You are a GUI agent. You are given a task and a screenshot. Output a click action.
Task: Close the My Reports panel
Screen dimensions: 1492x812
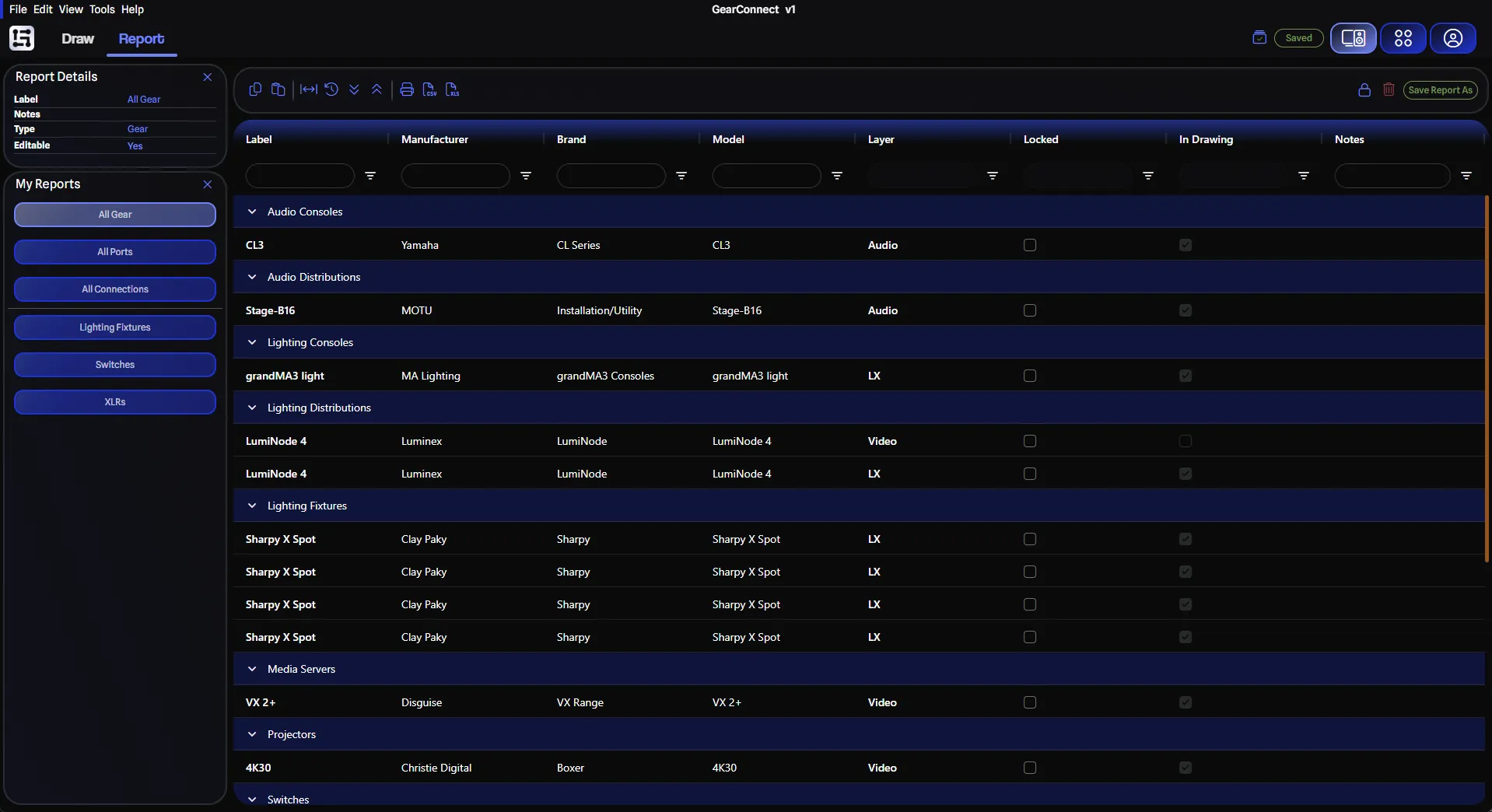click(208, 184)
